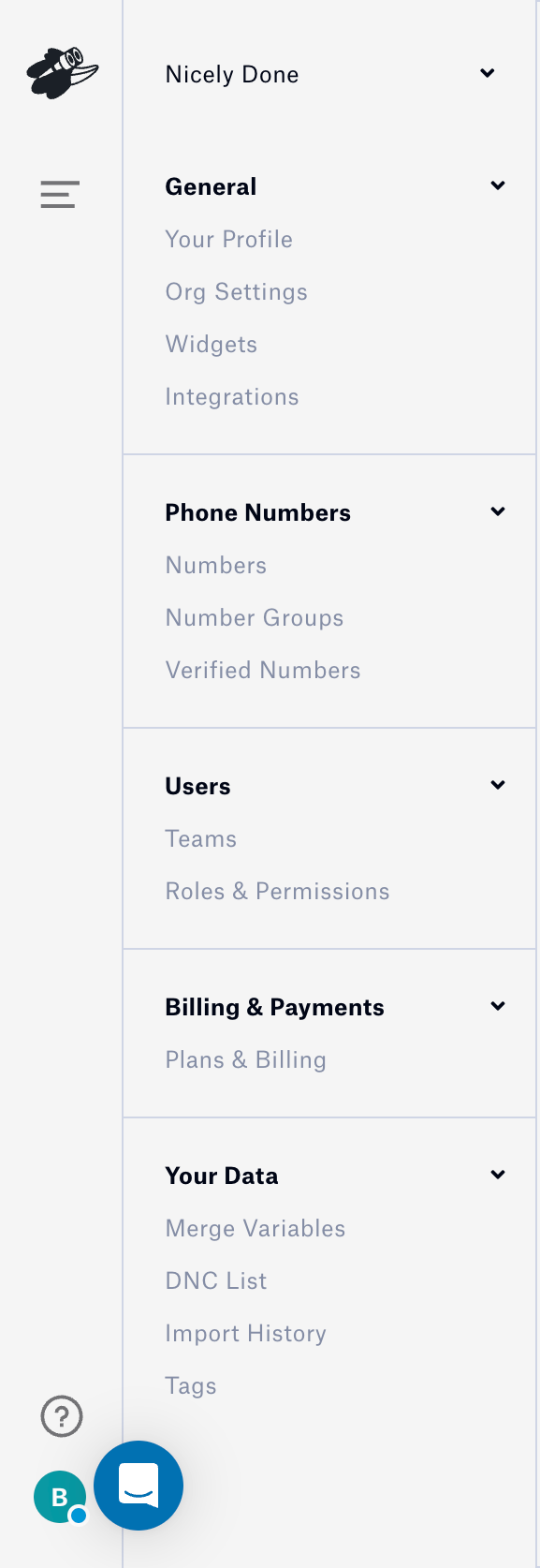Screen dimensions: 540x1568
Task: Collapse the General section
Action: [497, 185]
